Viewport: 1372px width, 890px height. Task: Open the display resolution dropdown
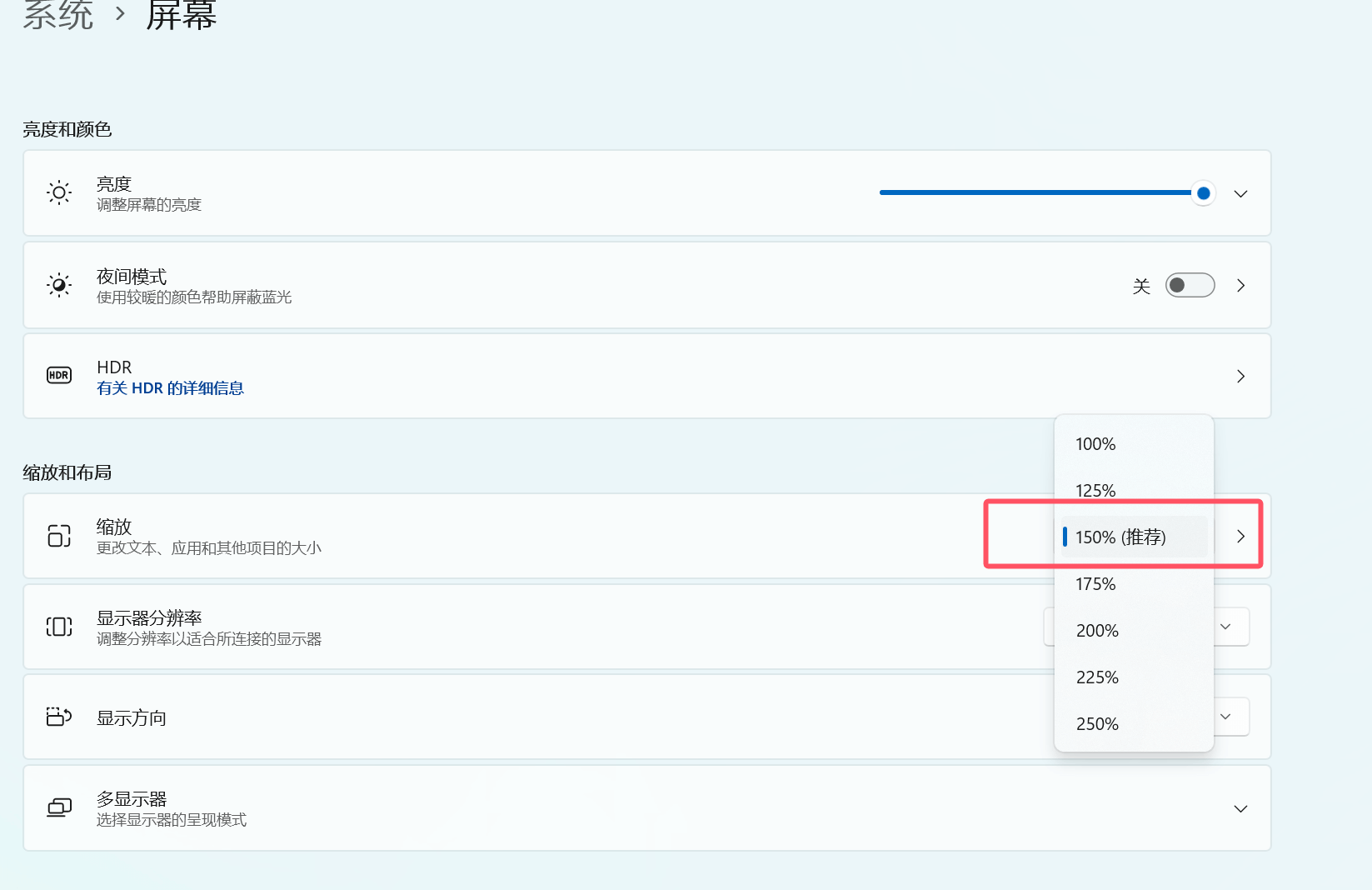(1225, 627)
